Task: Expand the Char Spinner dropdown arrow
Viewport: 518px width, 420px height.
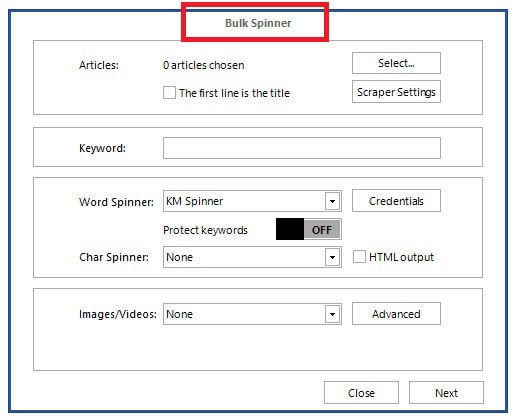Action: [332, 257]
